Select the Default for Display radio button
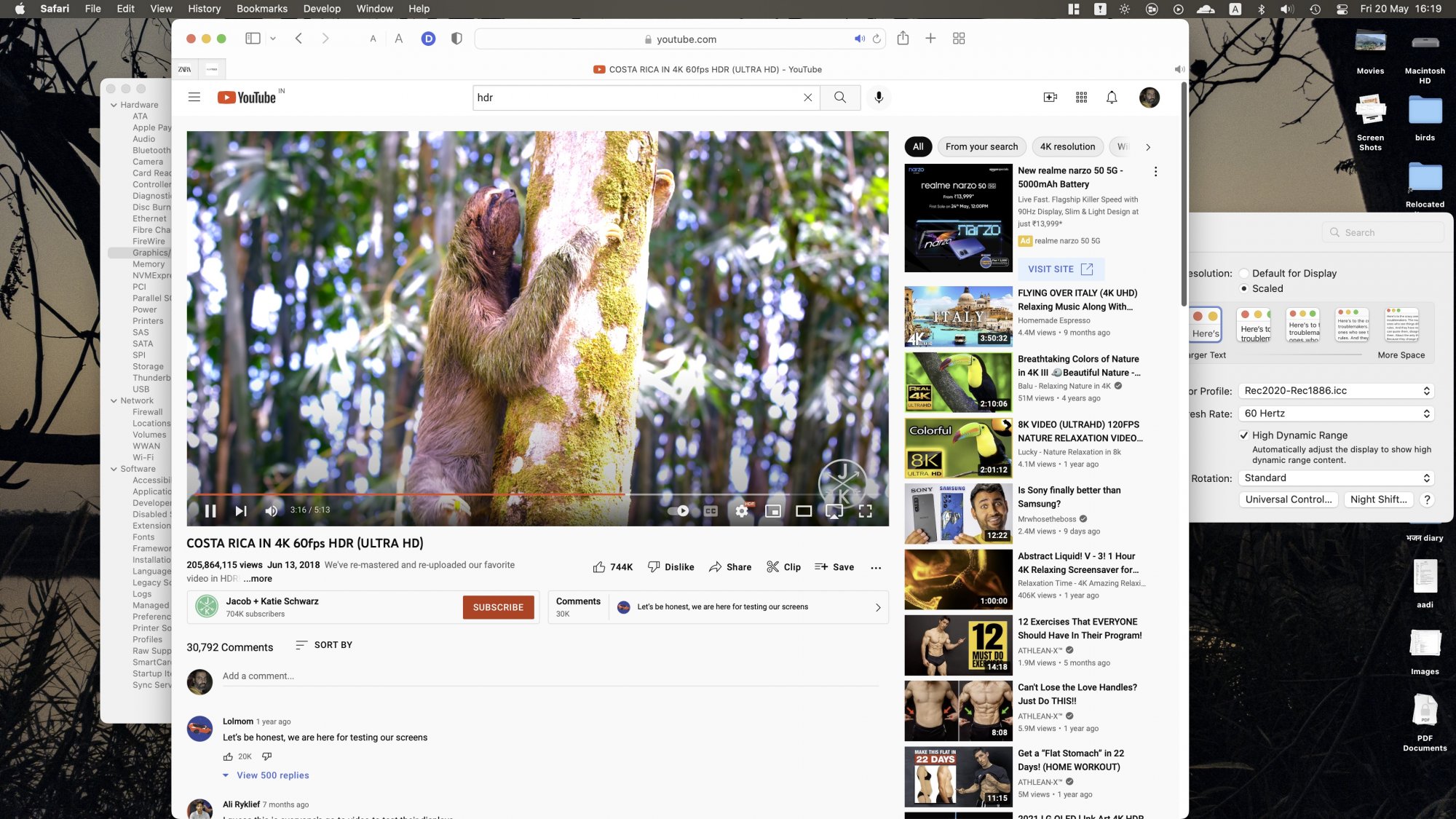 (1243, 274)
